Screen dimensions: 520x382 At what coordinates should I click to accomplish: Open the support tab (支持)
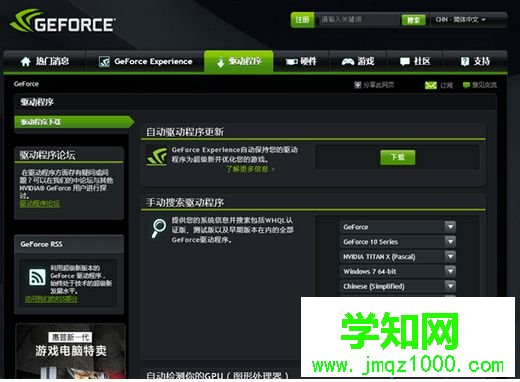pyautogui.click(x=475, y=61)
